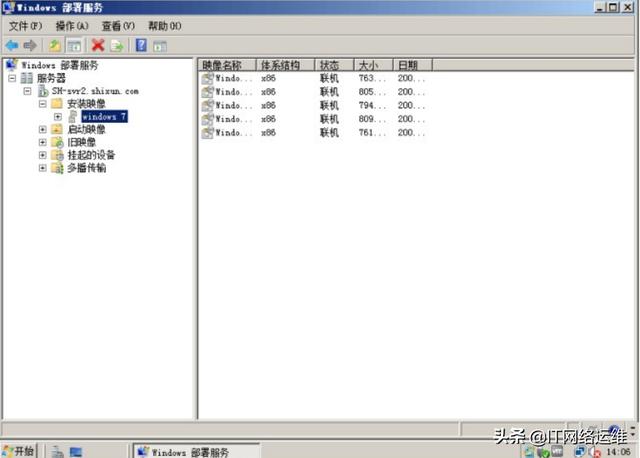
Task: Click the Windows 部署服务 taskbar button
Action: [197, 451]
